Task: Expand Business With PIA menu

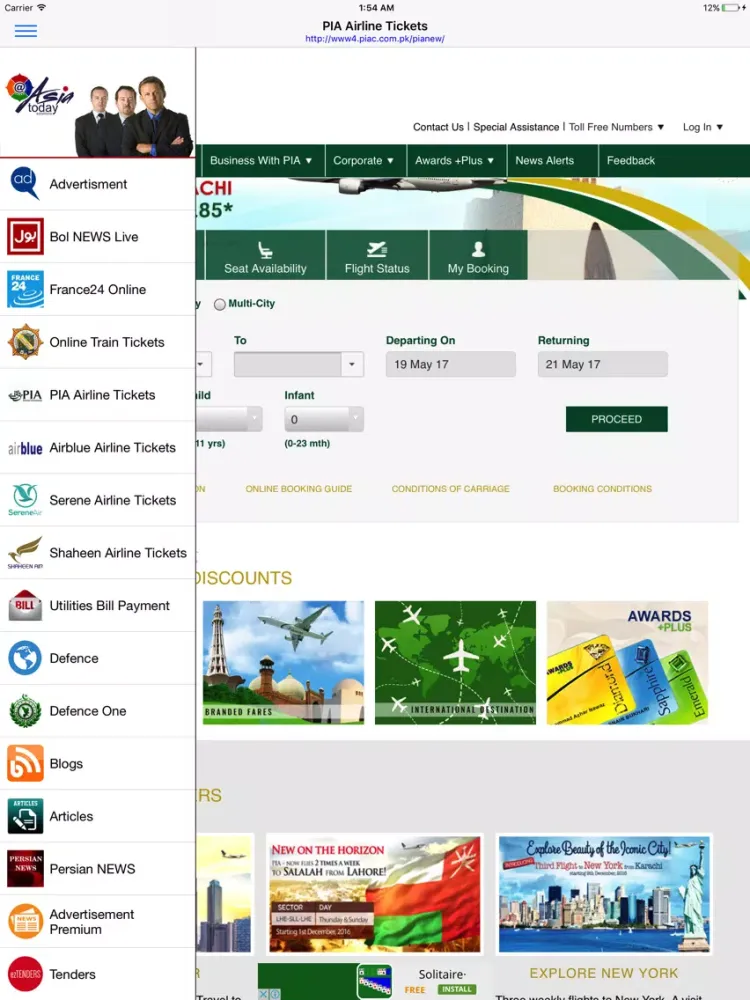Action: coord(261,161)
